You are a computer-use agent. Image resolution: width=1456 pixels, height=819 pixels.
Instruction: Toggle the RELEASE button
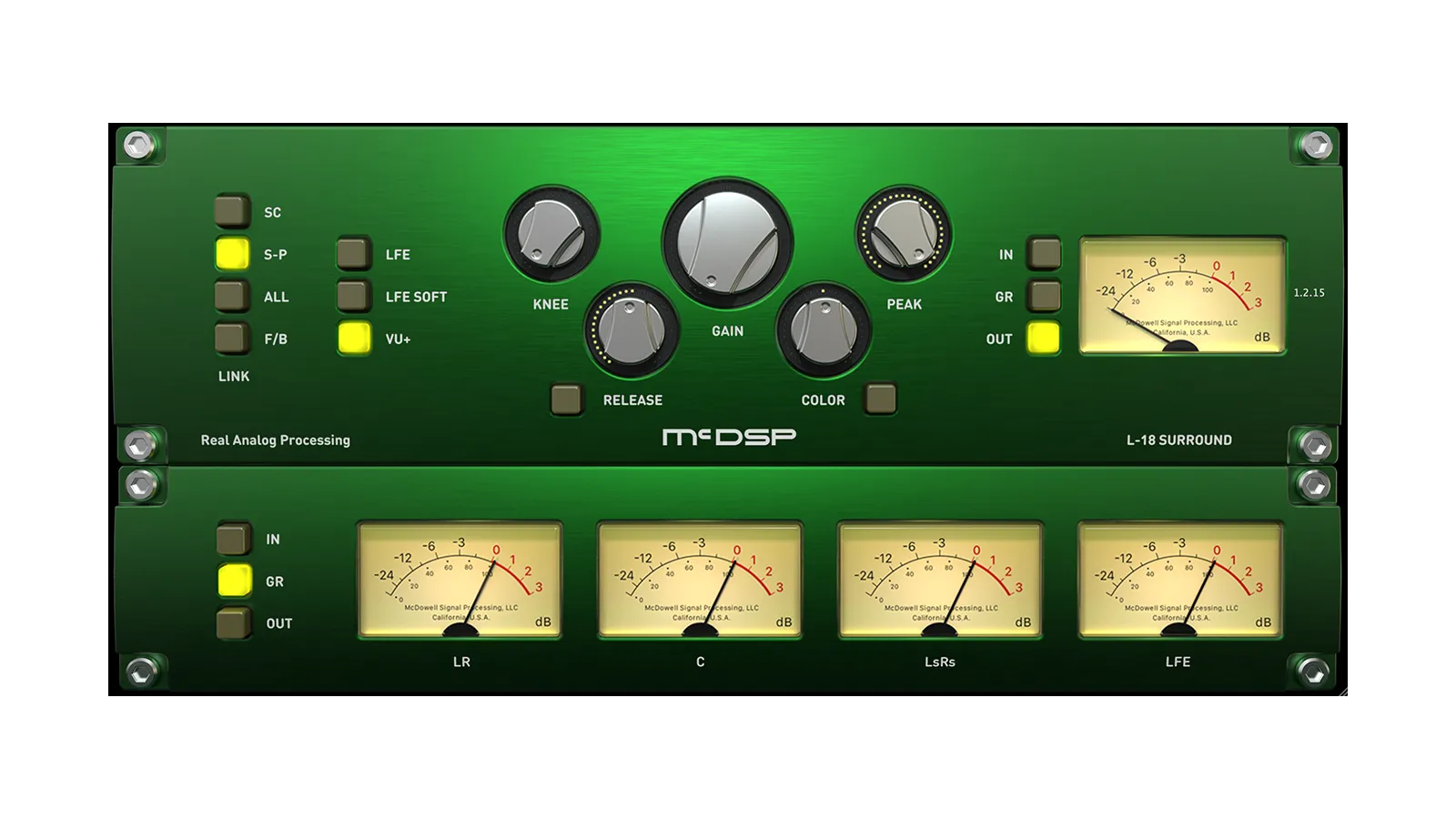point(566,399)
